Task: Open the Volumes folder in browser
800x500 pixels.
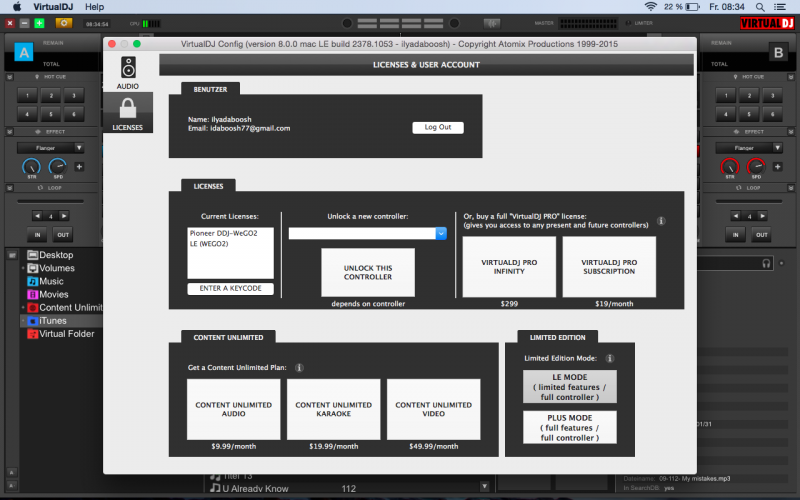Action: [51, 268]
